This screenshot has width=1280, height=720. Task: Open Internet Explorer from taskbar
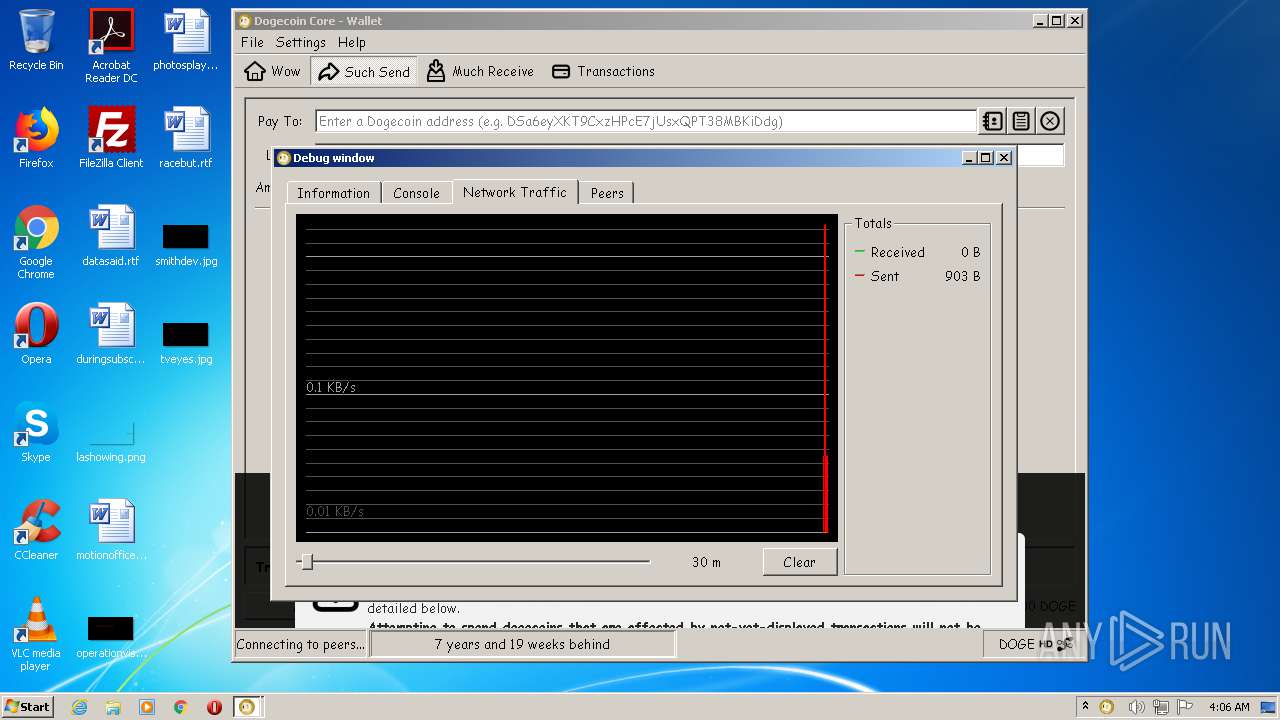[79, 707]
